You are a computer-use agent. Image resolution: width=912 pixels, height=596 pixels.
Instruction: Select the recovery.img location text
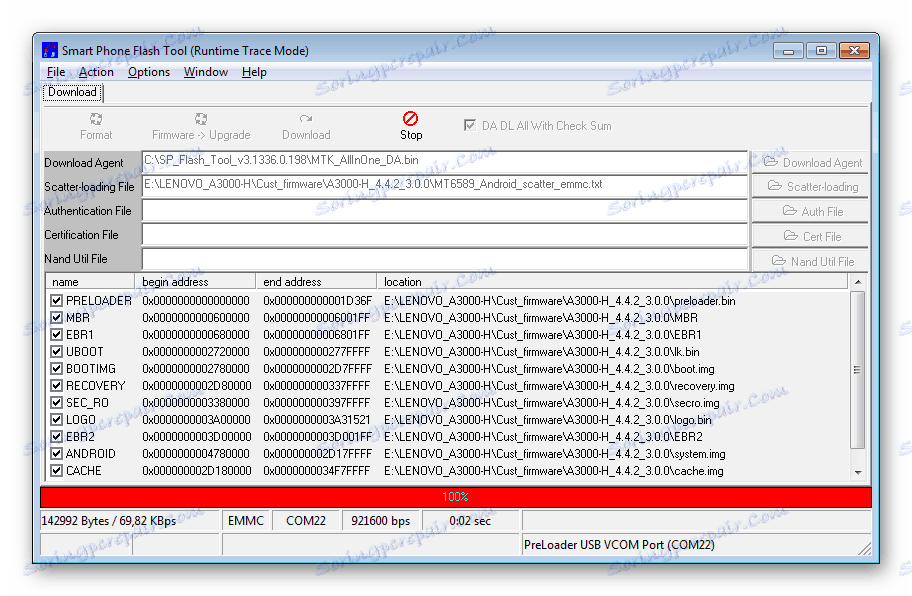[x=559, y=386]
